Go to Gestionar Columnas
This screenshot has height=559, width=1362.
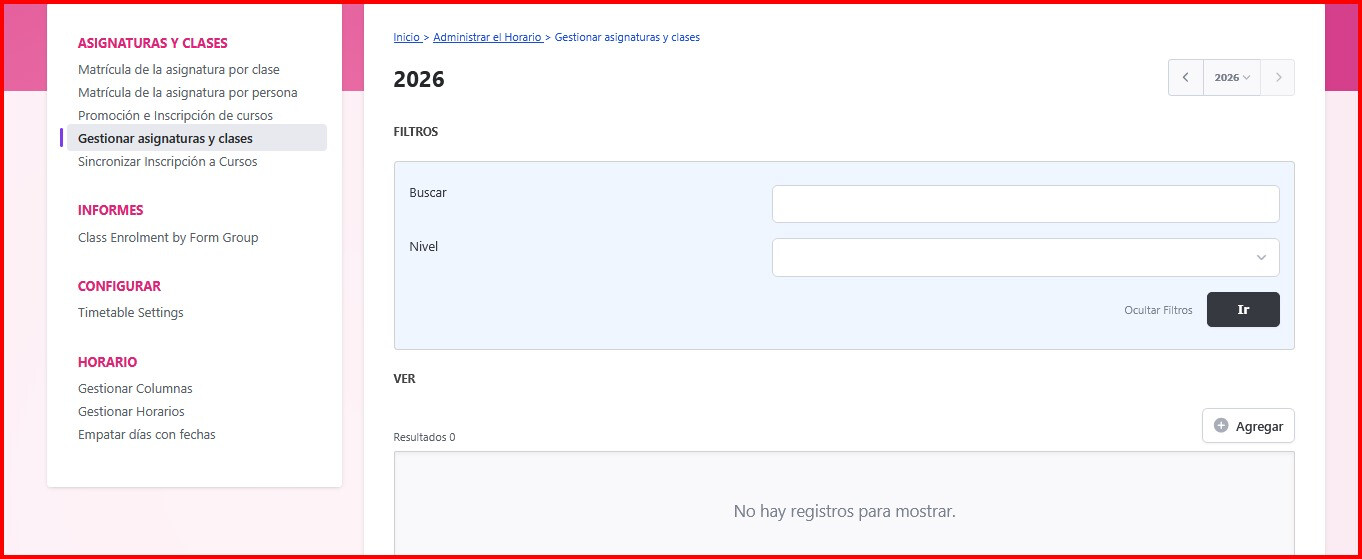click(135, 389)
